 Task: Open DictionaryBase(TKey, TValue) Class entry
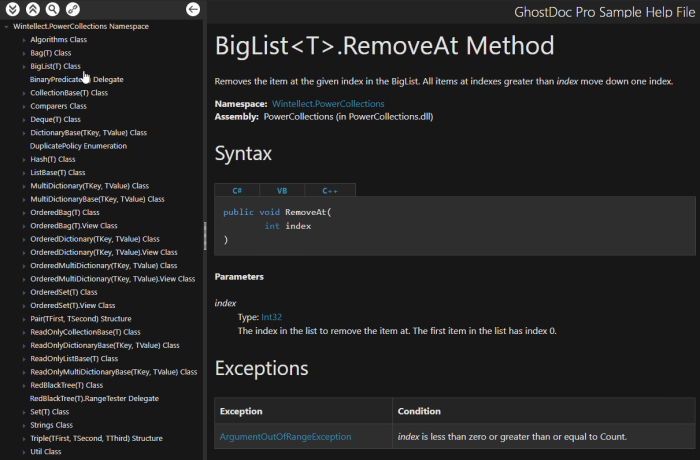click(x=88, y=133)
